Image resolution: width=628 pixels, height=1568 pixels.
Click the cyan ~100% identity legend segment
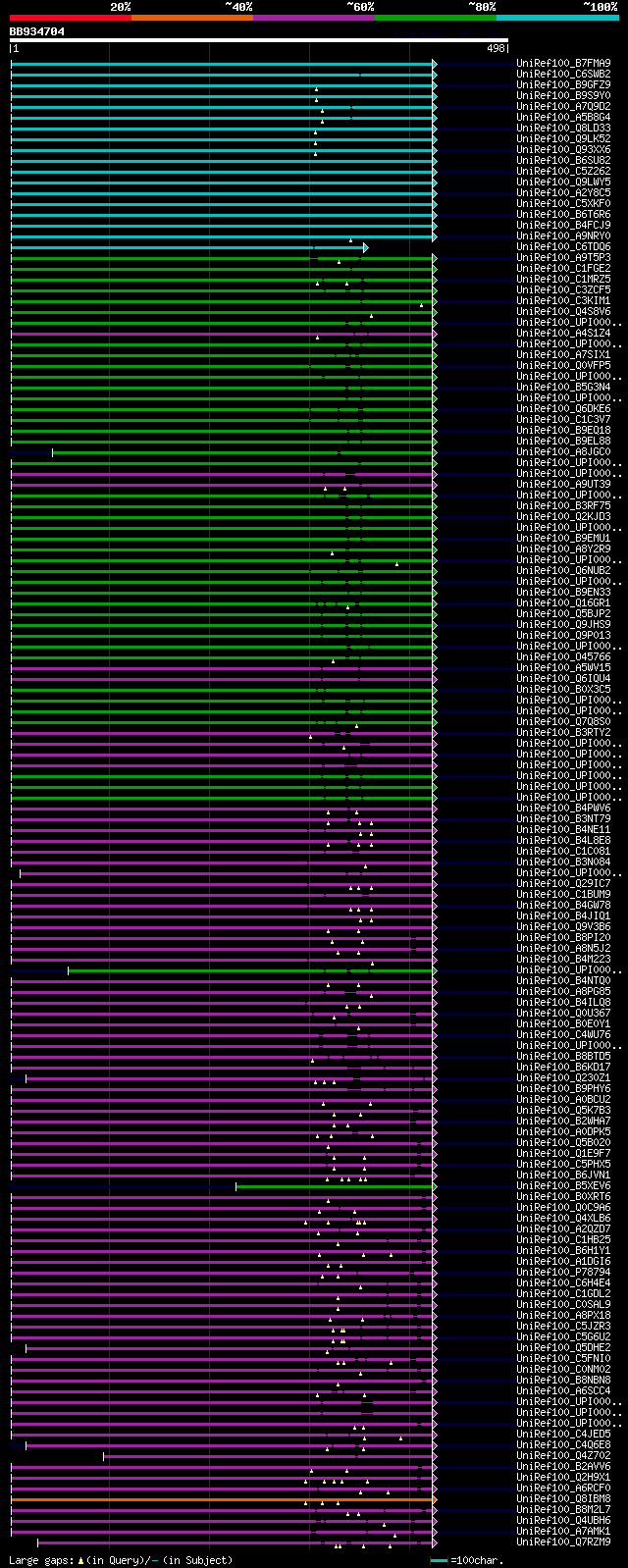[x=557, y=18]
